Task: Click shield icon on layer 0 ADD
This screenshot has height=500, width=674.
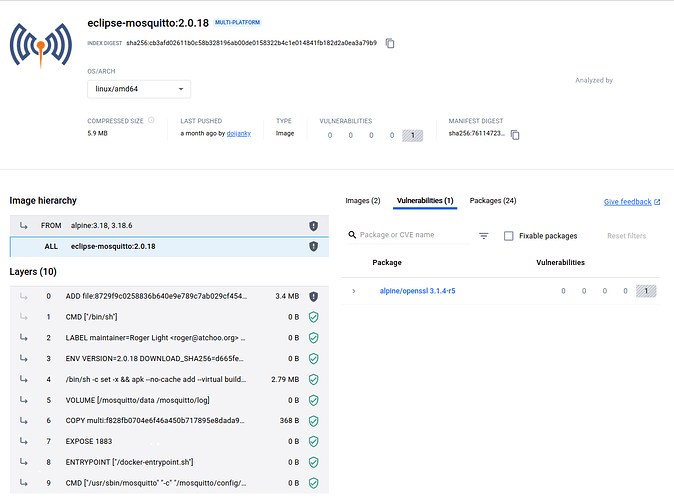Action: tap(313, 296)
